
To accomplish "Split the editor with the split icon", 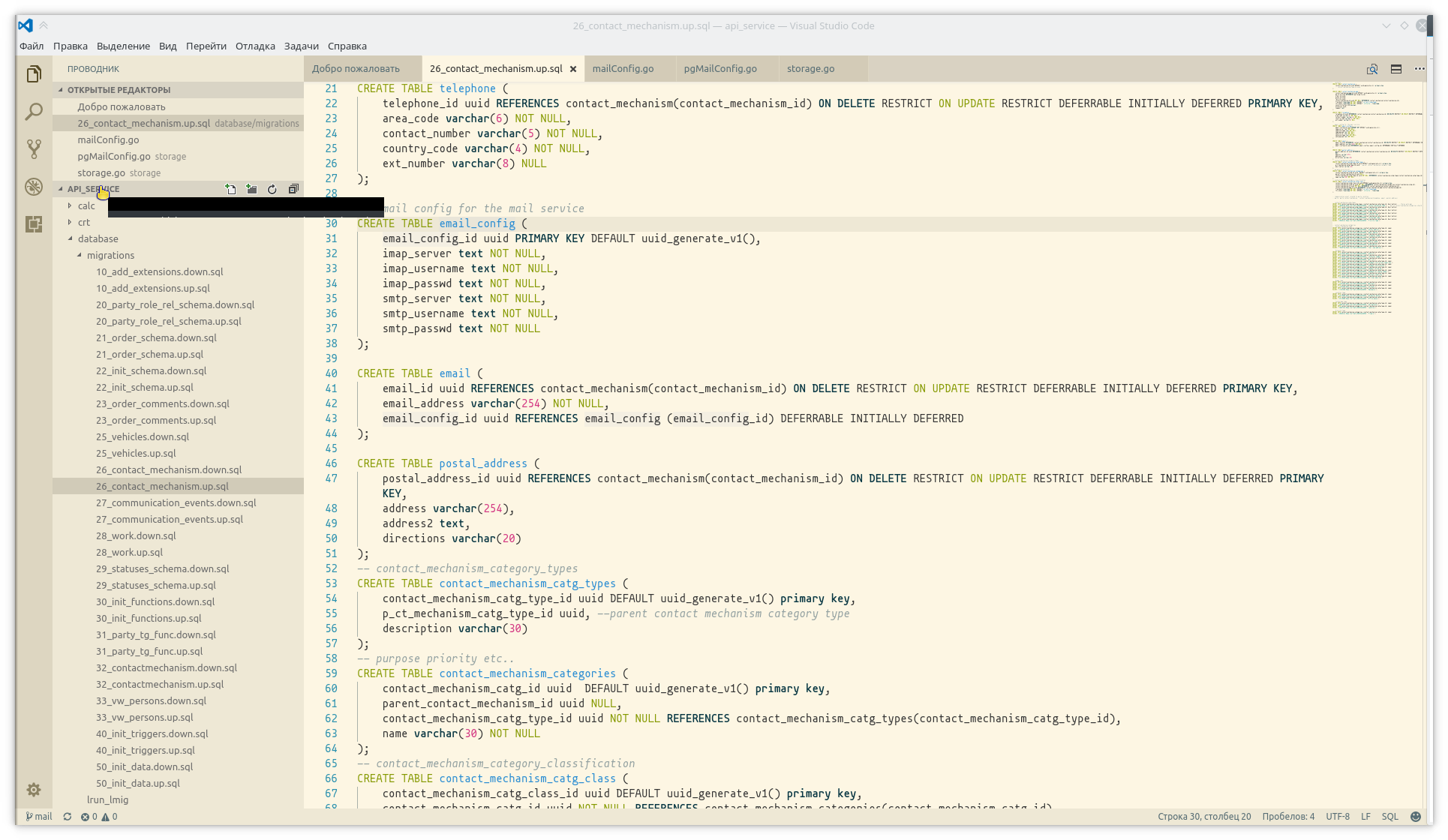I will pos(1396,69).
